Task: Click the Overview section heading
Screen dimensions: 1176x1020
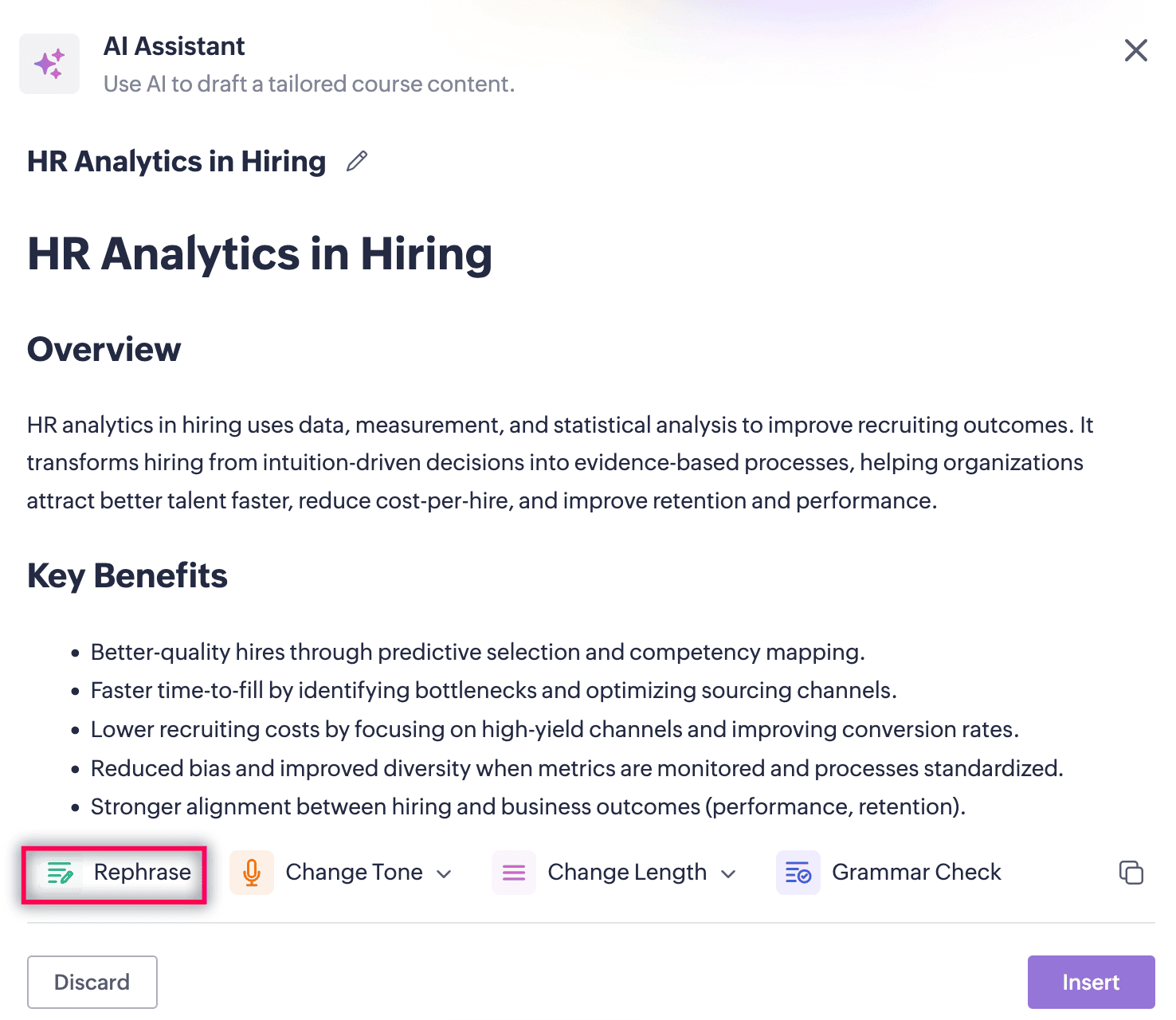Action: (104, 349)
